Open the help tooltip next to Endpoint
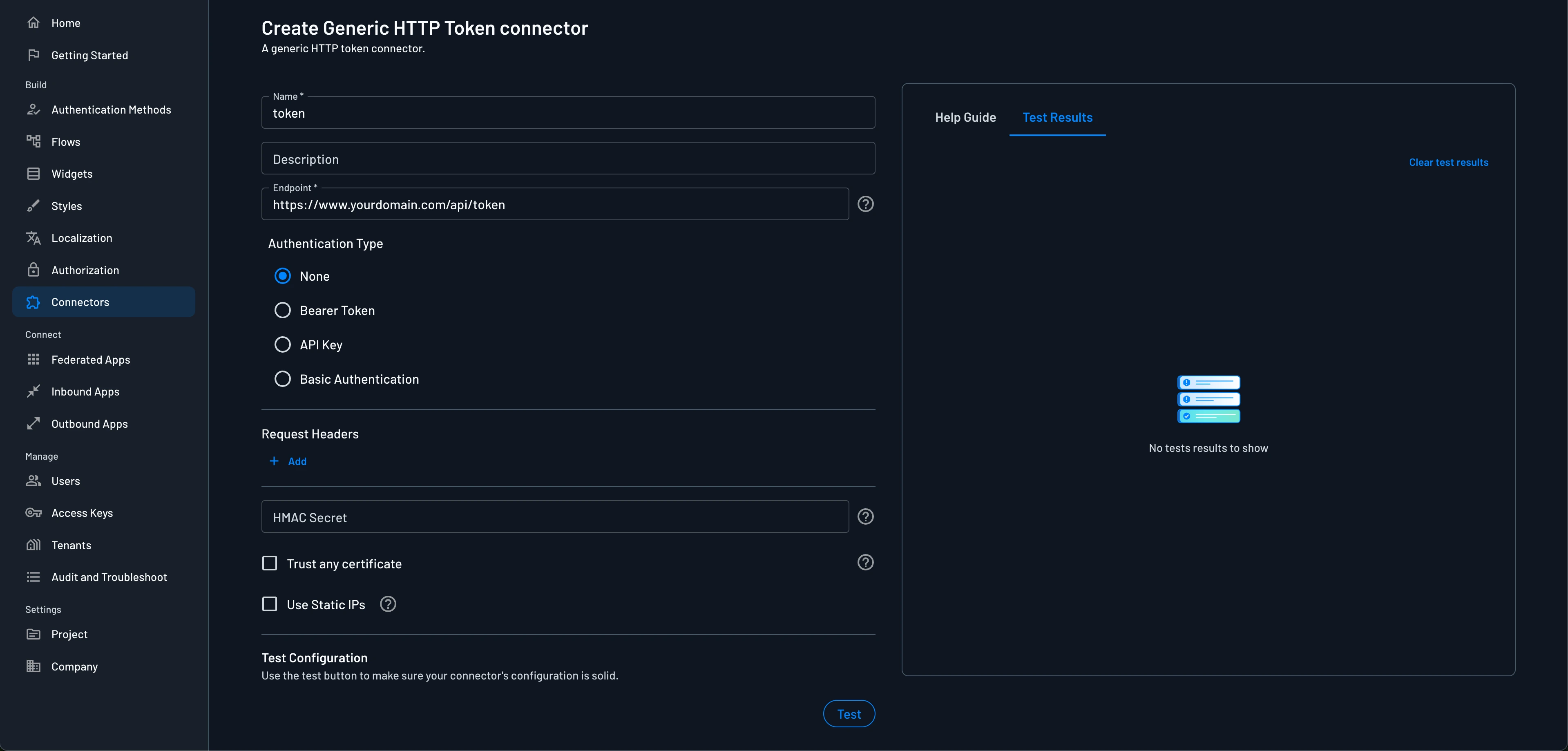Screen dimensions: 1568x751 pyautogui.click(x=865, y=204)
